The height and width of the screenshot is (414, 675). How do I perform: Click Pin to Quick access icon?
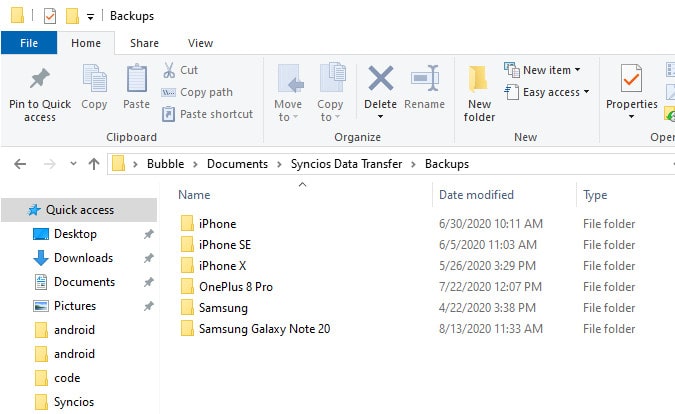[x=40, y=78]
